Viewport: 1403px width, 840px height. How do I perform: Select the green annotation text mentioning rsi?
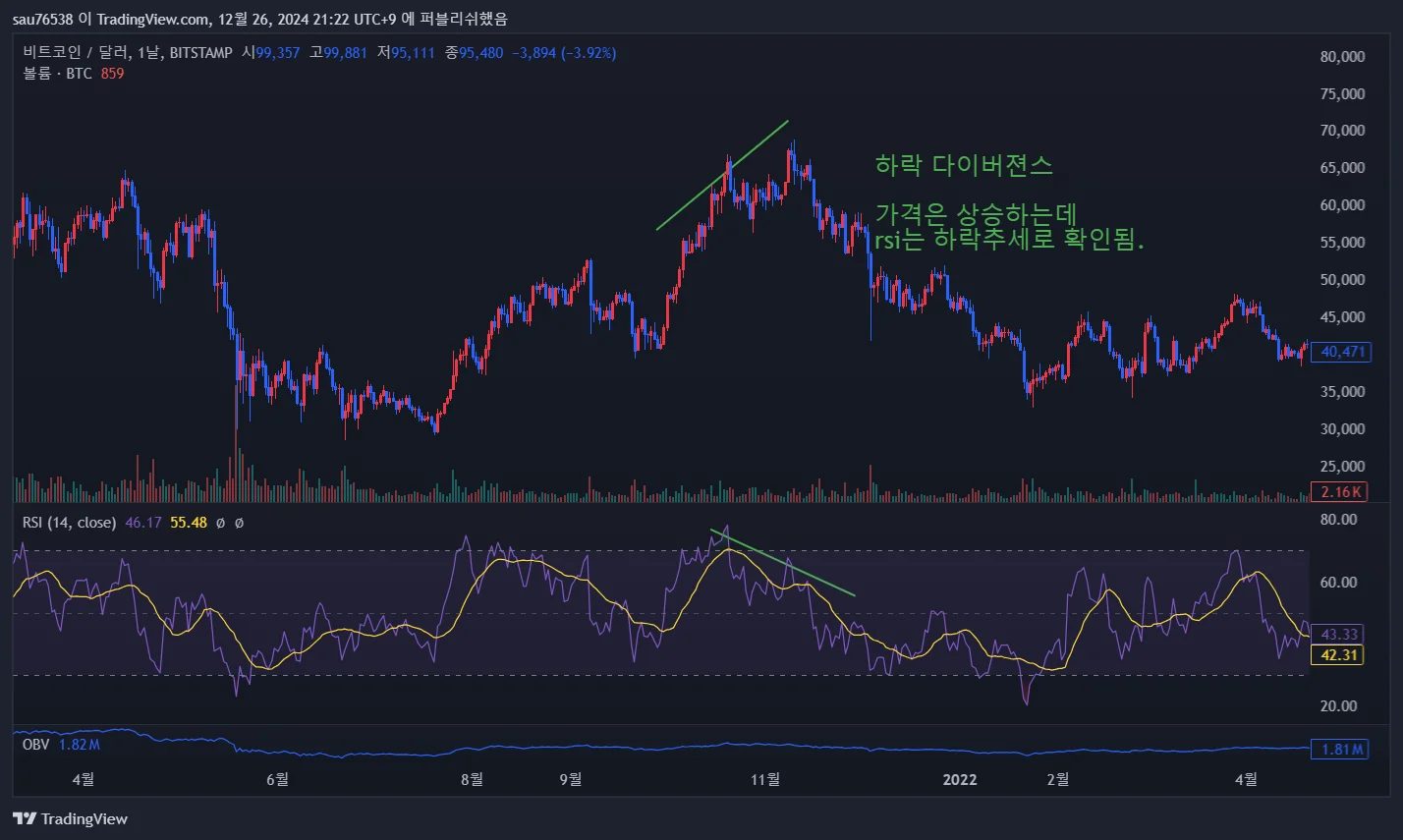pyautogui.click(x=1009, y=241)
